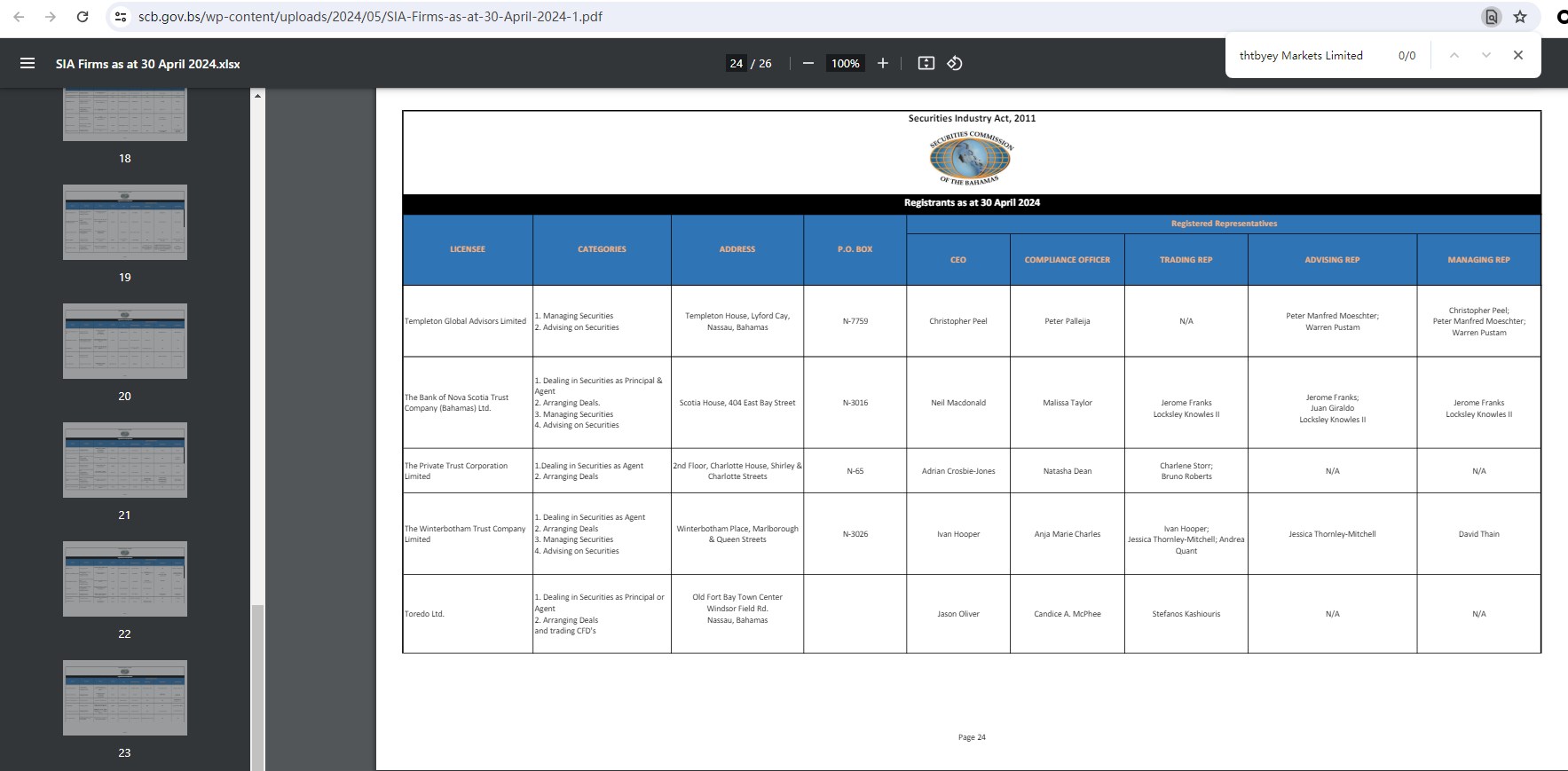The height and width of the screenshot is (771, 1568).
Task: Bookmark this page with star icon
Action: point(1520,17)
